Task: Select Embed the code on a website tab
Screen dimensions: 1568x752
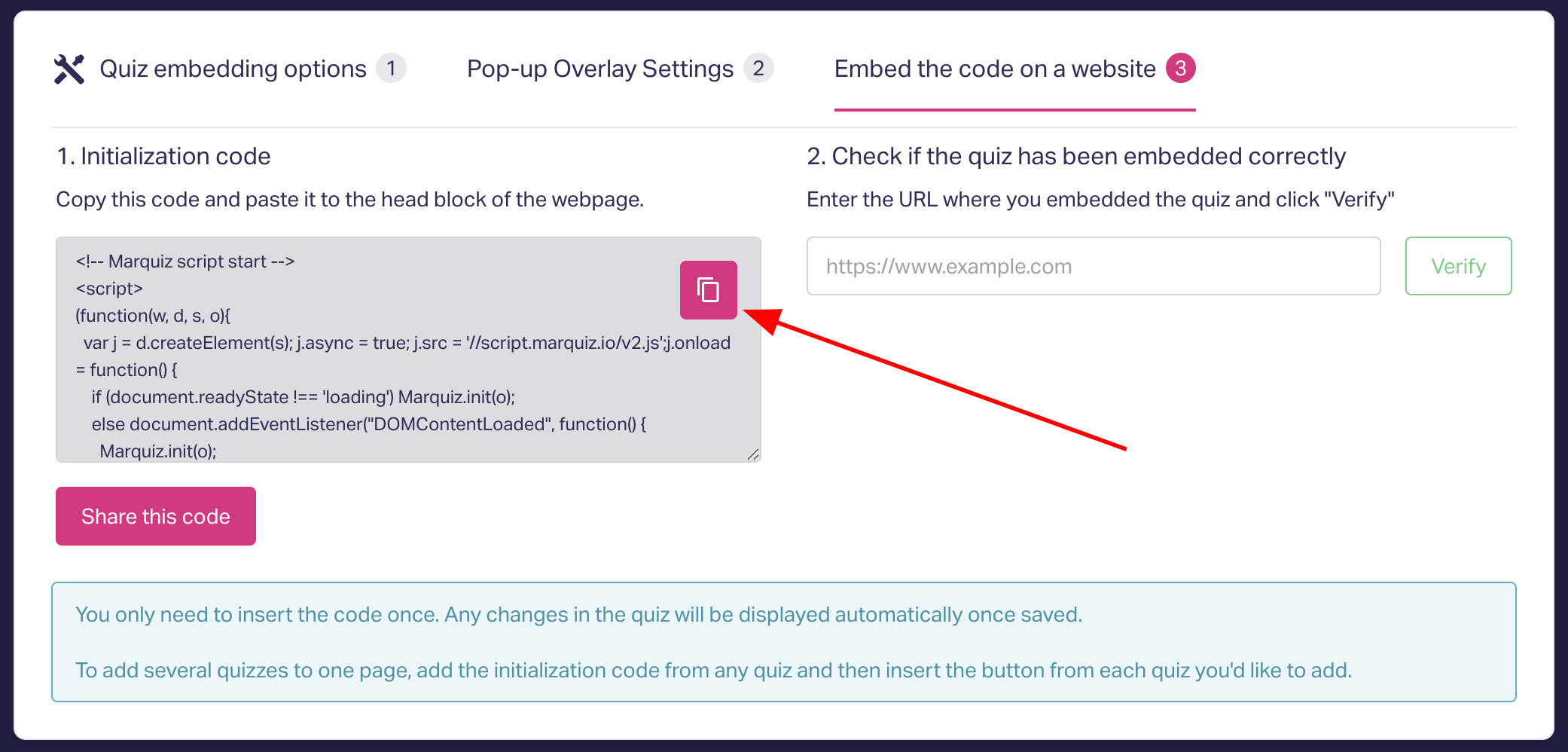Action: [x=994, y=69]
